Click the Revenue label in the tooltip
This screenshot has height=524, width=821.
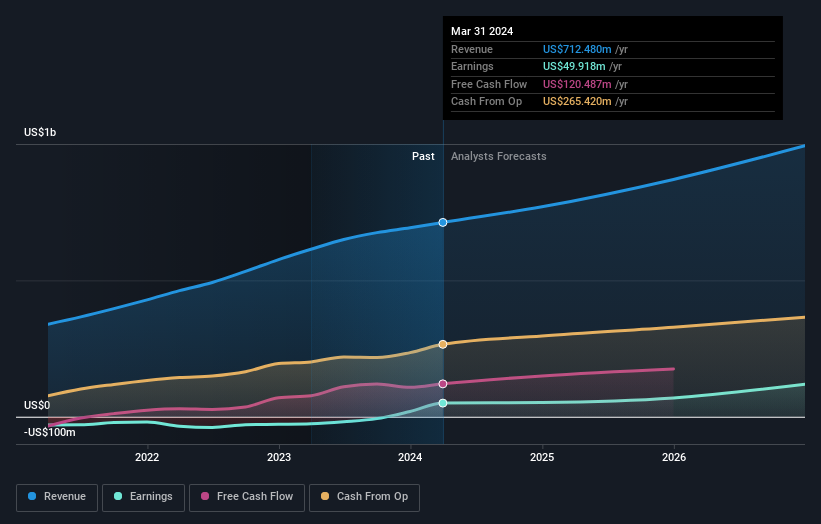pos(472,49)
